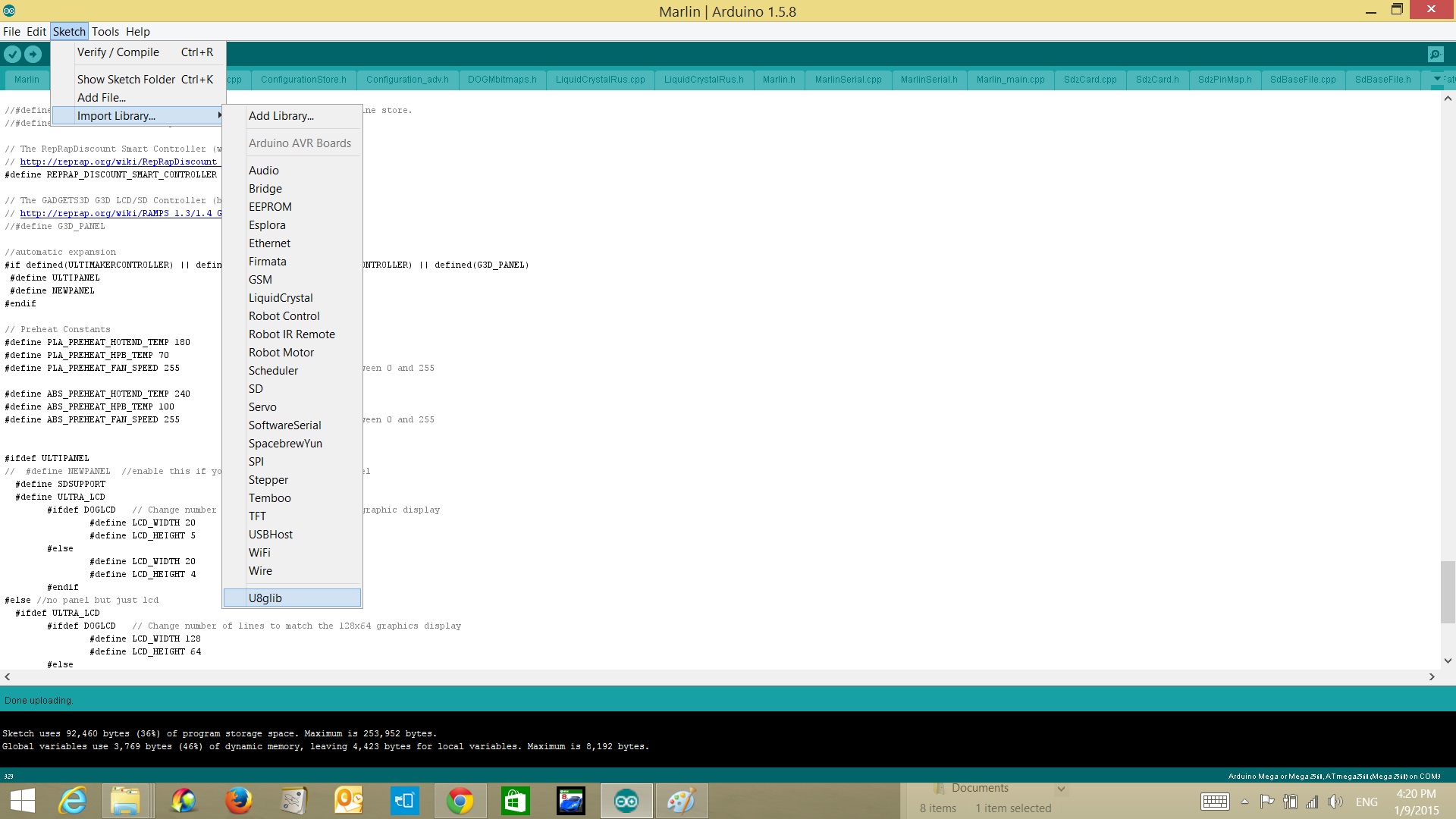Choose LiquidCrystal library to import

[281, 298]
